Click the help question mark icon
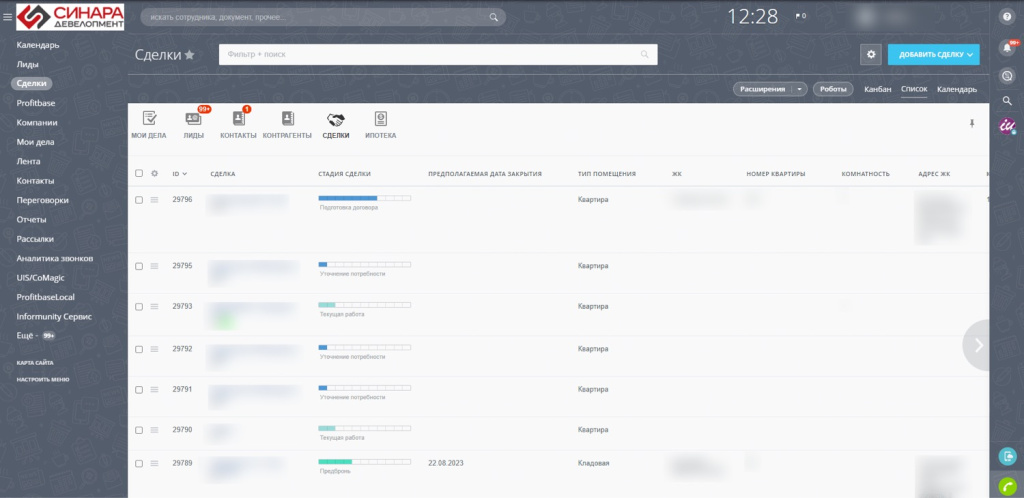Screen dimensions: 1024x498 1007,17
